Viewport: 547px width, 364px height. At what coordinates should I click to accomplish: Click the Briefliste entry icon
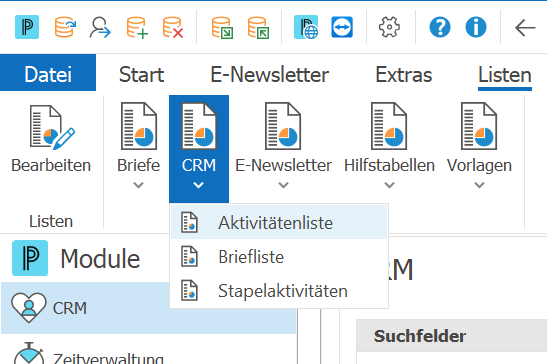click(x=189, y=257)
